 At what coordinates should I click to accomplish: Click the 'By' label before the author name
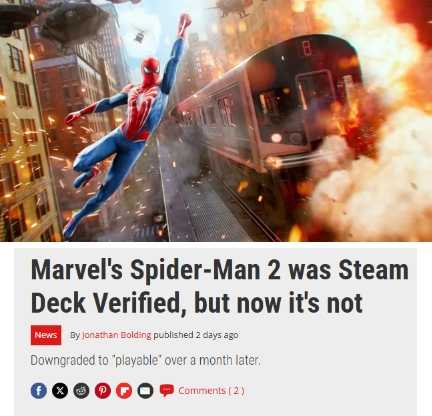click(x=75, y=335)
